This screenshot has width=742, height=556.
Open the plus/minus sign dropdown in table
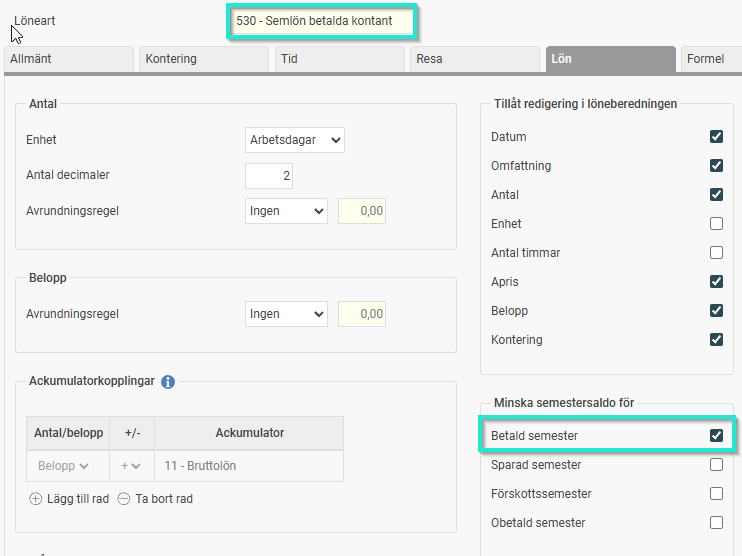tap(132, 466)
